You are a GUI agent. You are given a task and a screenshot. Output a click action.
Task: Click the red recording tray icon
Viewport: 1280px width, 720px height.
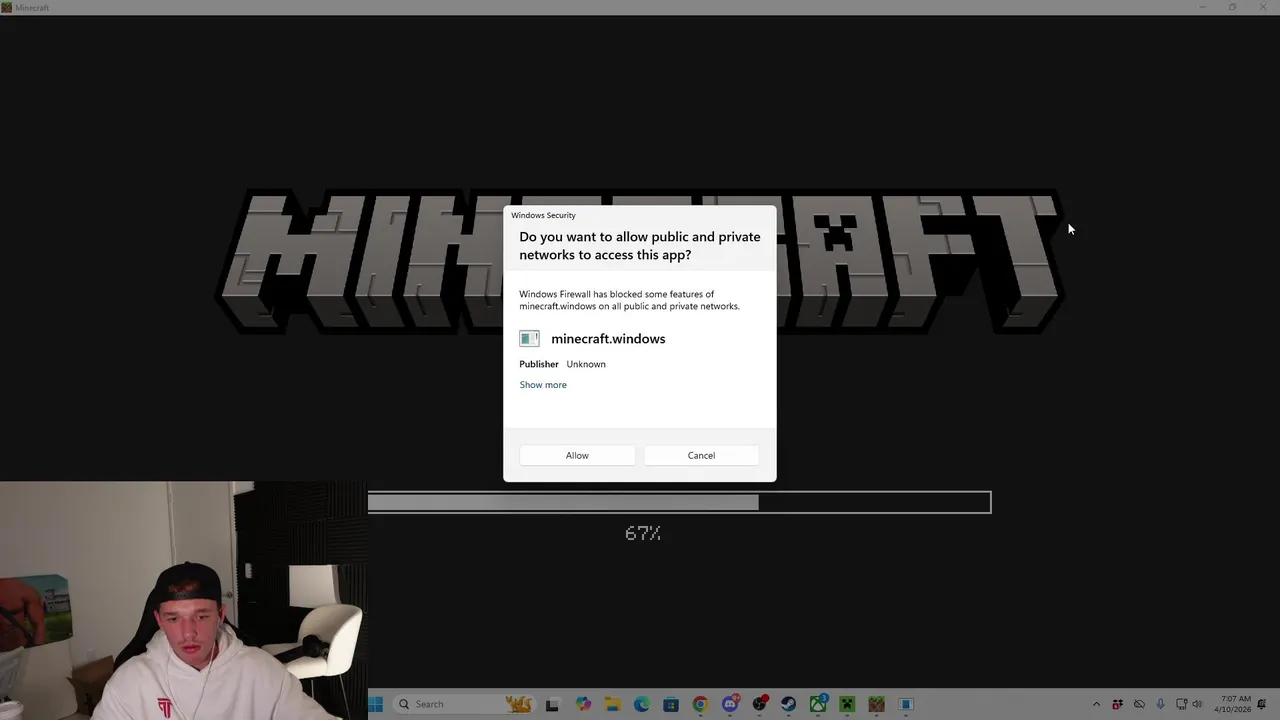(x=1118, y=704)
